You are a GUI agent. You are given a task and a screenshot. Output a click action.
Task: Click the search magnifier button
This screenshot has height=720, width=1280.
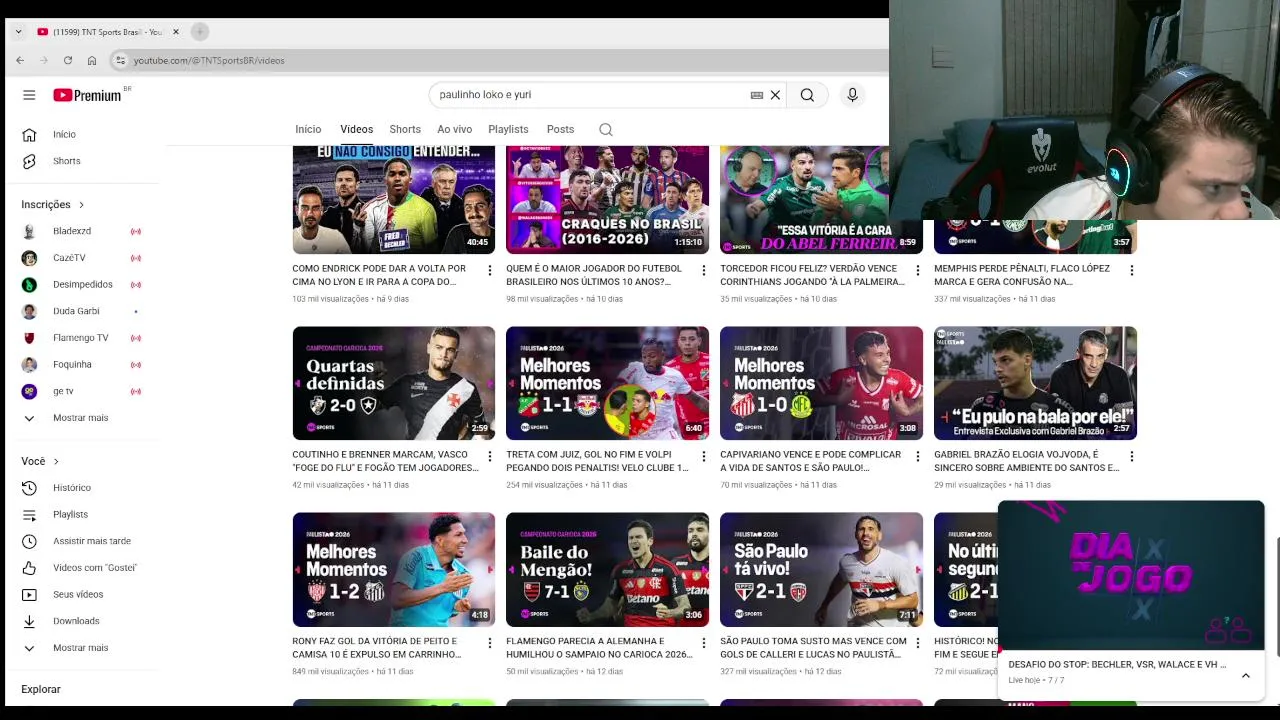(x=807, y=95)
